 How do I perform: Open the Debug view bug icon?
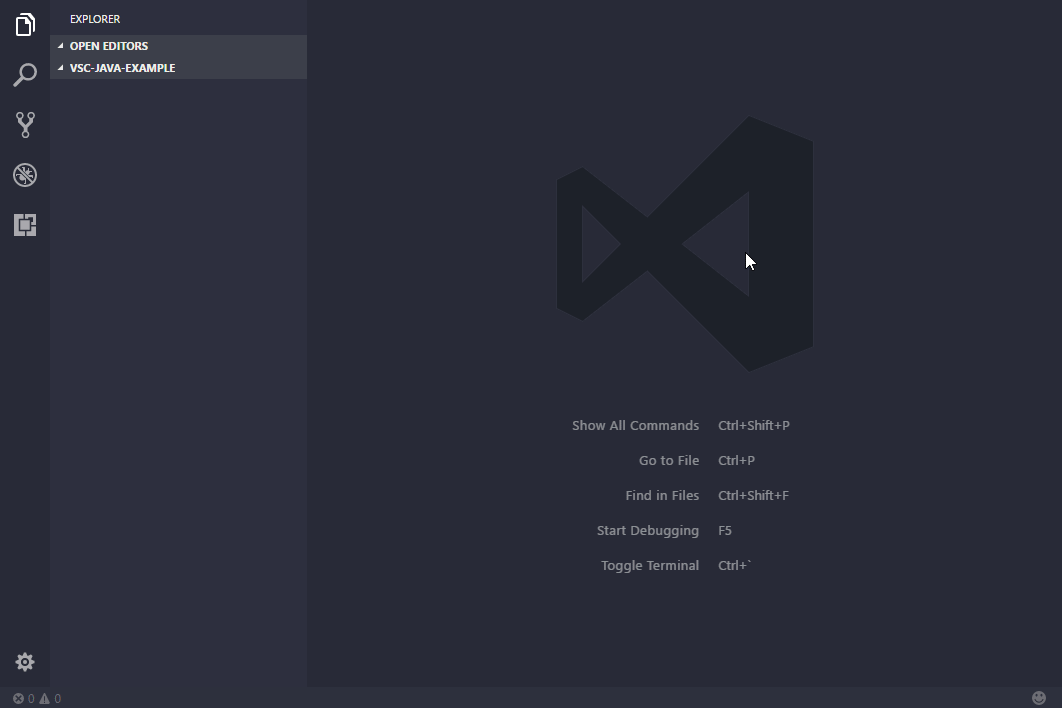point(25,175)
